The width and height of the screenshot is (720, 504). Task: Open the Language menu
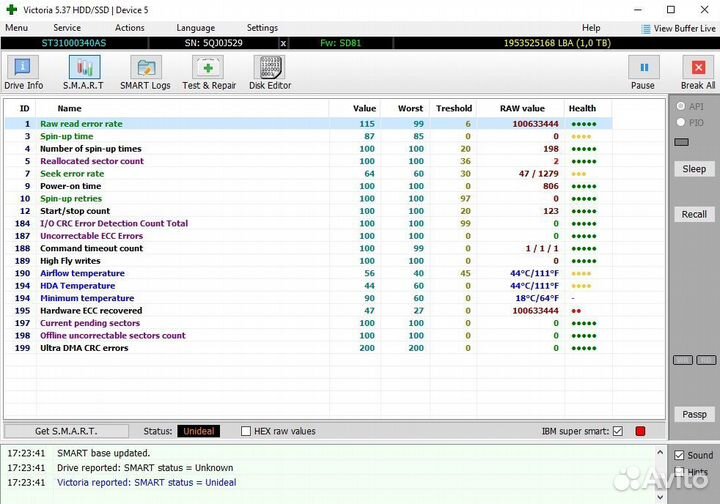click(195, 28)
